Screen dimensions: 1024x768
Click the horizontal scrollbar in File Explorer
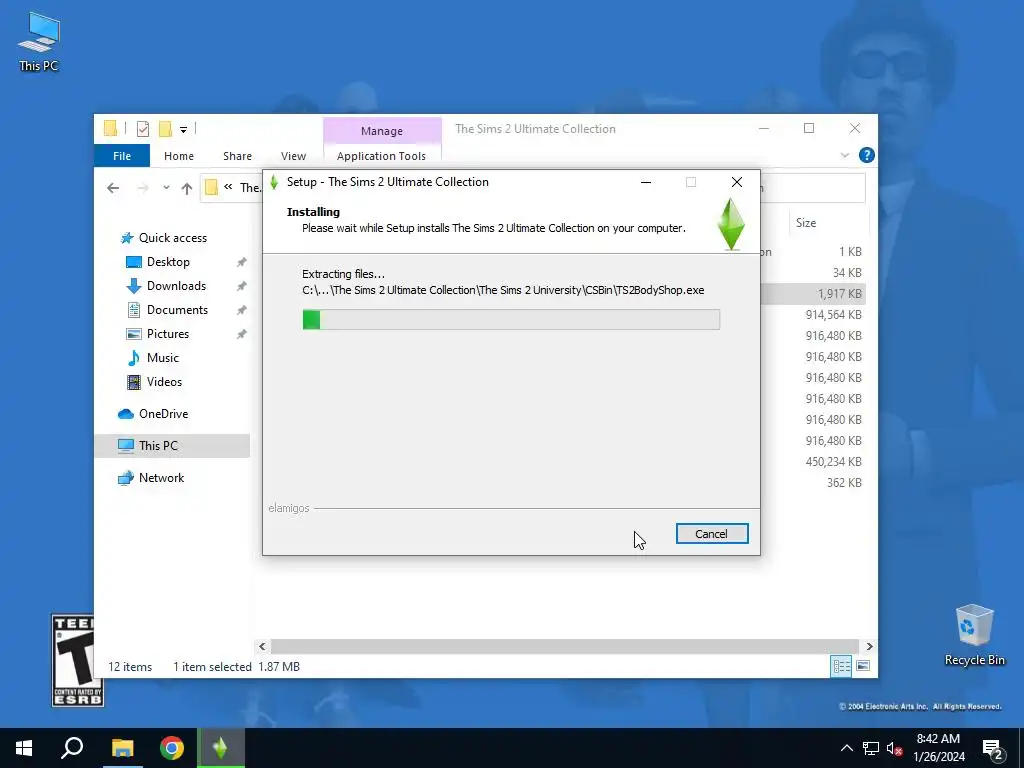[x=564, y=647]
